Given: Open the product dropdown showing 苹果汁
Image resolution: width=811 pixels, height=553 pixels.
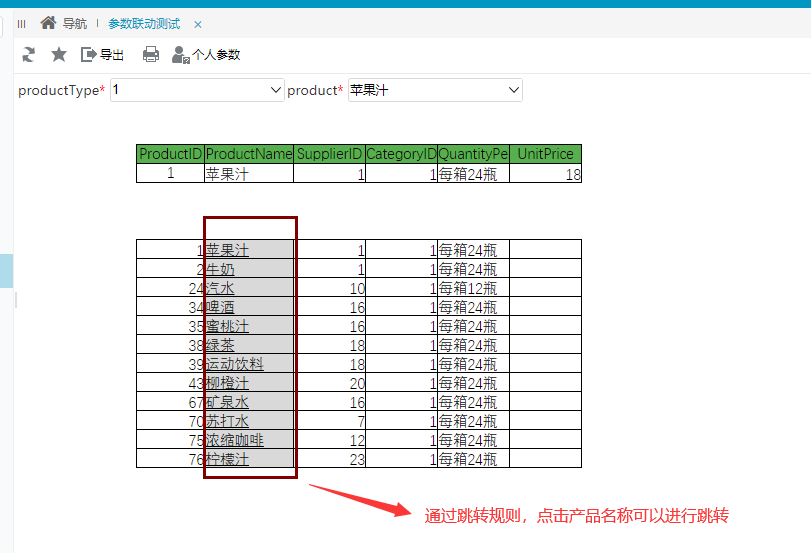Looking at the screenshot, I should pos(435,90).
